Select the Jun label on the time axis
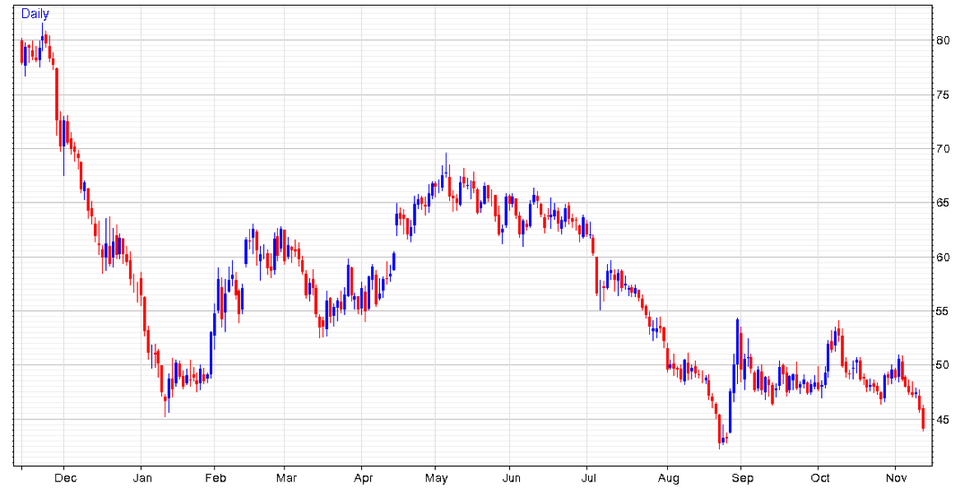This screenshot has height=492, width=960. (511, 478)
